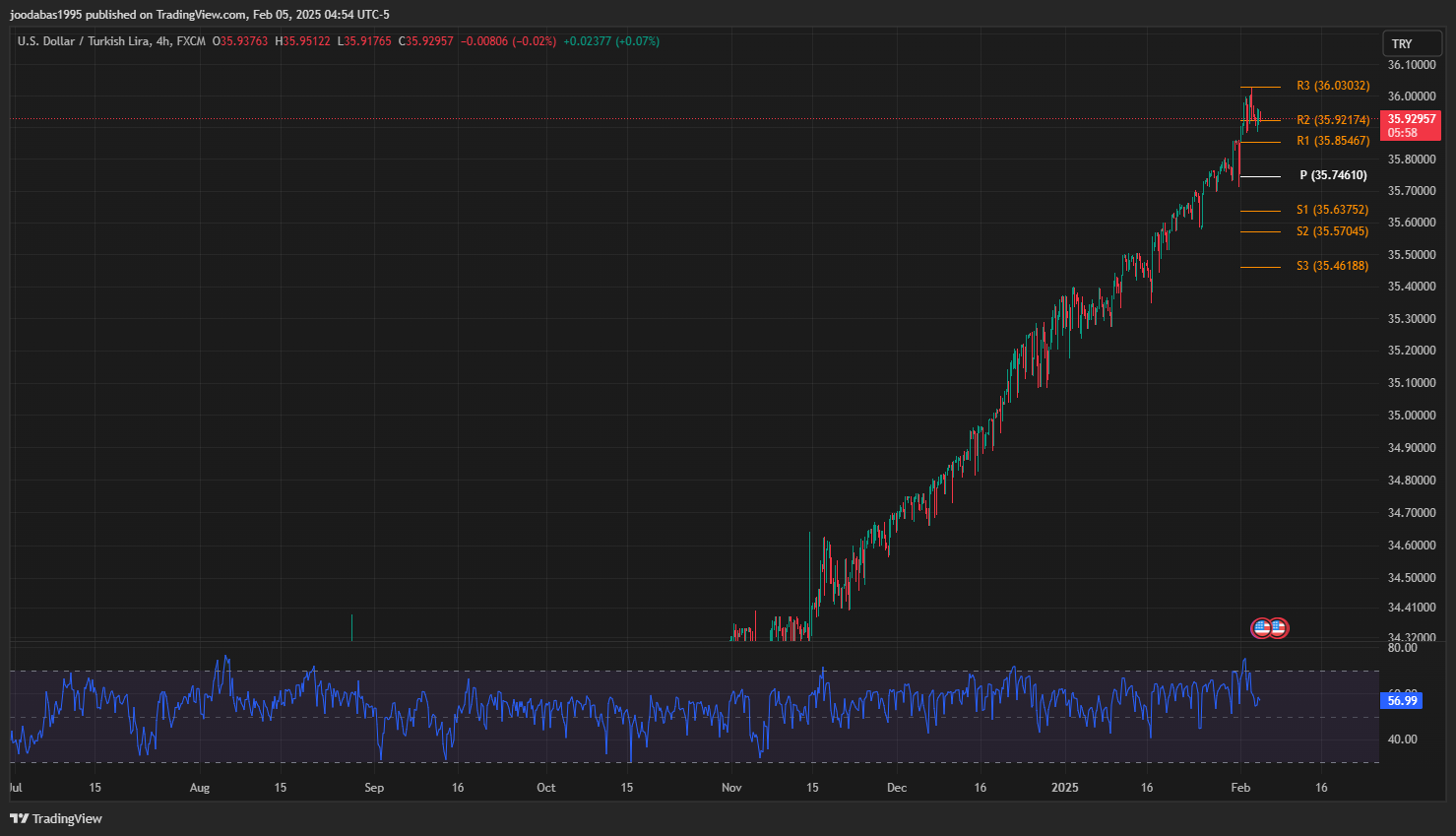Click the 36.10000 price axis label

[1412, 65]
